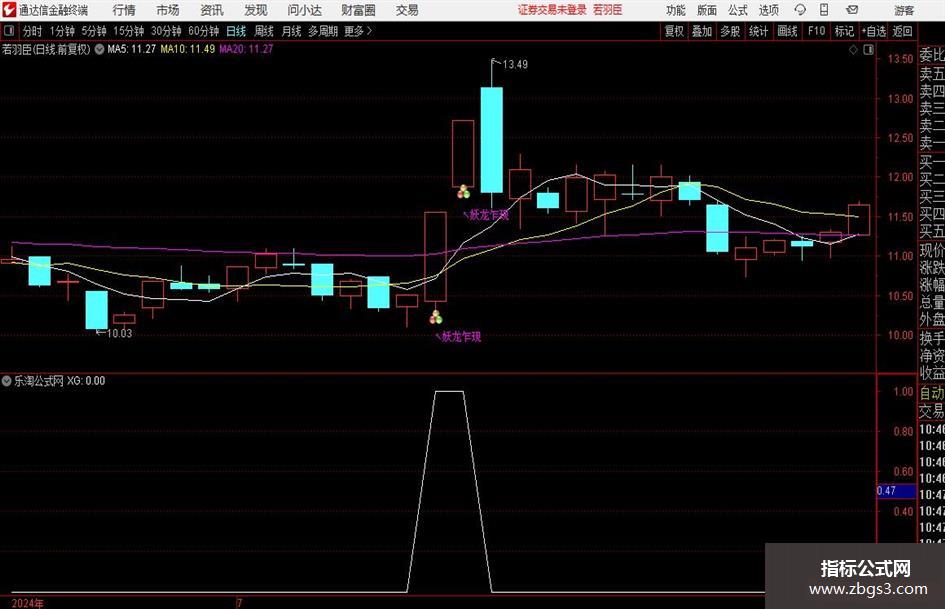Select the 日线 daily period tab
This screenshot has width=945, height=609.
236,31
